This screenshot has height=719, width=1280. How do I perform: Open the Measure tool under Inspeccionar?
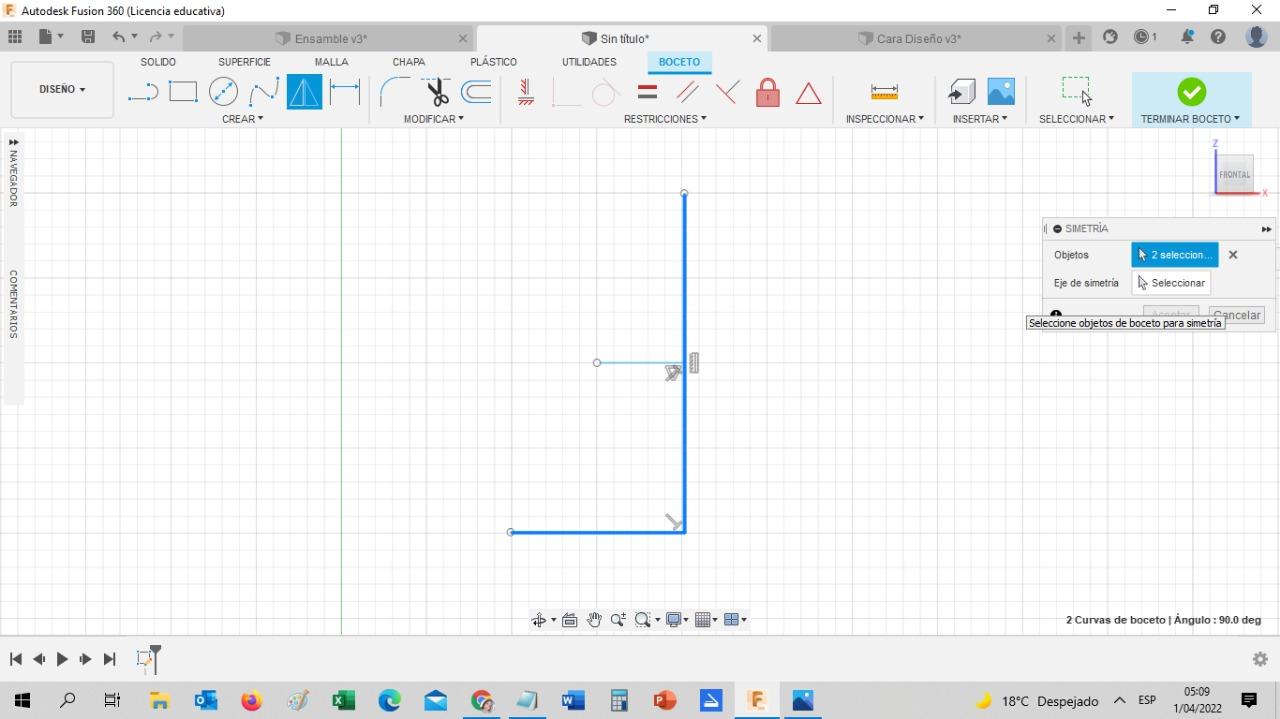point(884,92)
